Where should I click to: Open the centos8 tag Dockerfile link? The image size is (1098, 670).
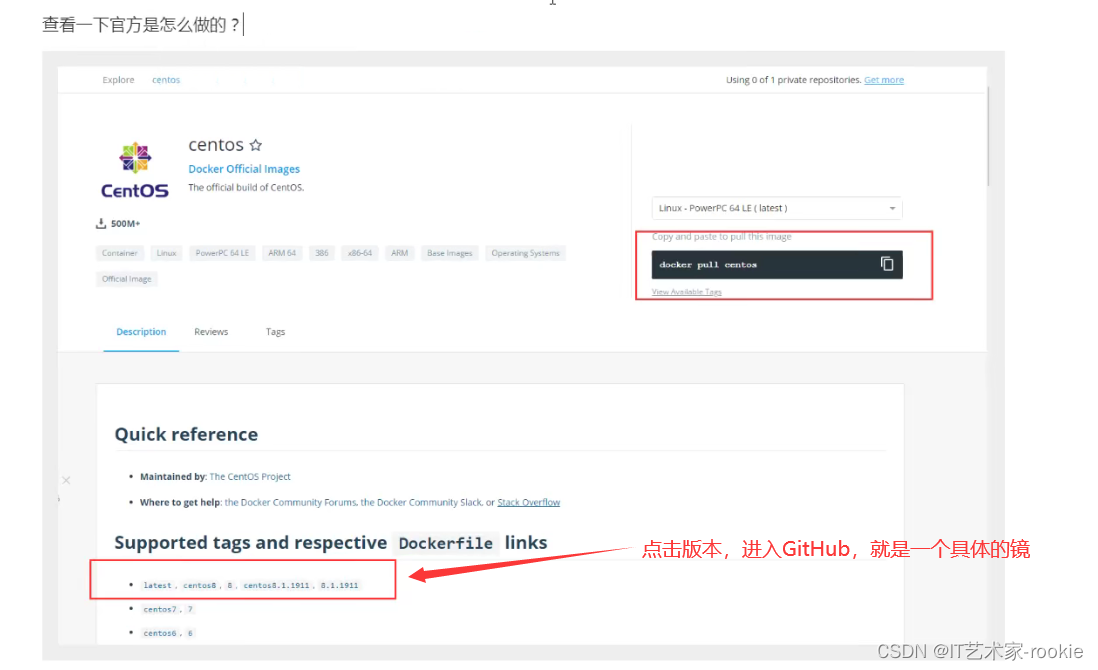coord(200,585)
